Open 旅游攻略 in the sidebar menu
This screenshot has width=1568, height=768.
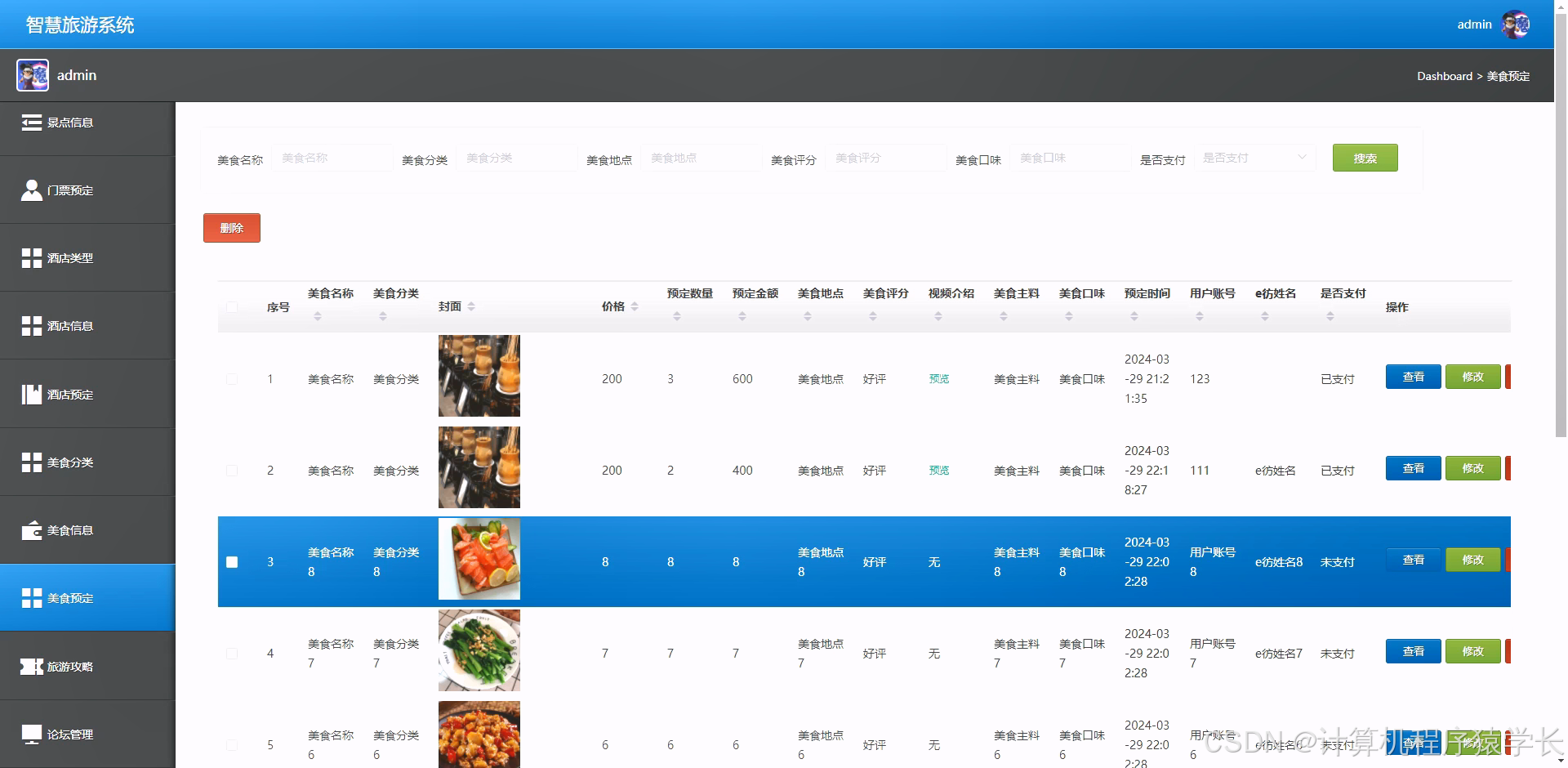point(87,667)
